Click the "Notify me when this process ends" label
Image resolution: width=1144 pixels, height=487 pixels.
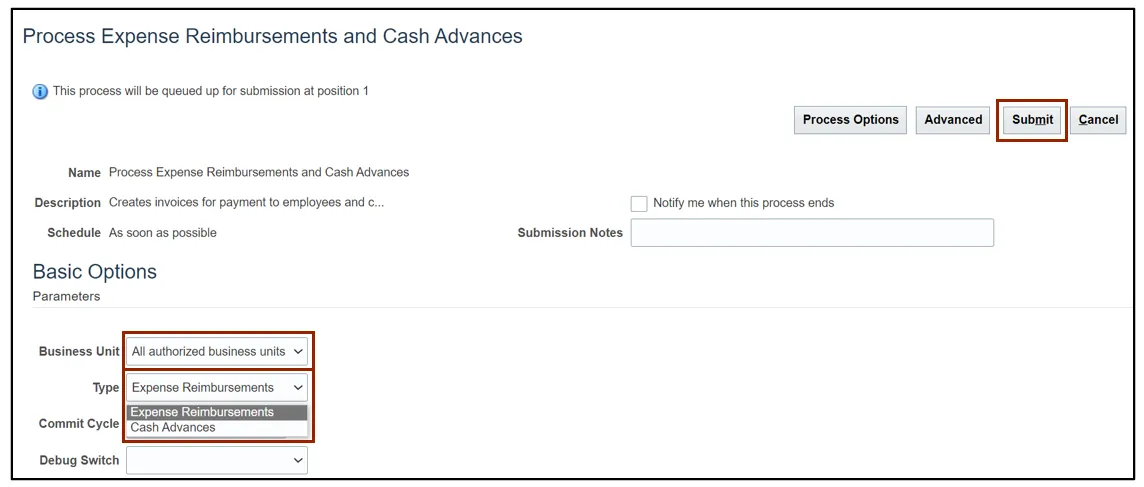(743, 203)
